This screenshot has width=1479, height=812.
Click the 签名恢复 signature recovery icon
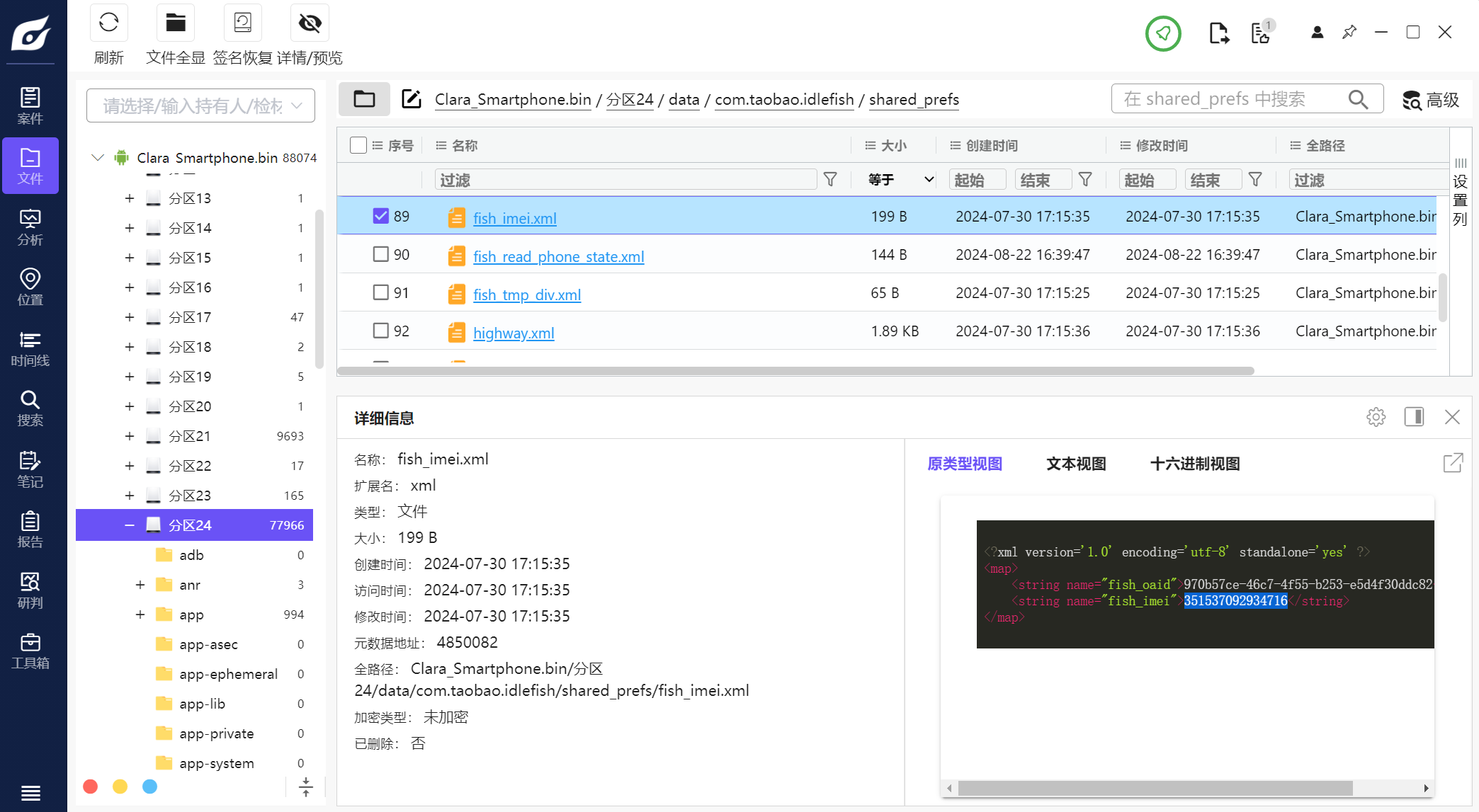pyautogui.click(x=243, y=23)
